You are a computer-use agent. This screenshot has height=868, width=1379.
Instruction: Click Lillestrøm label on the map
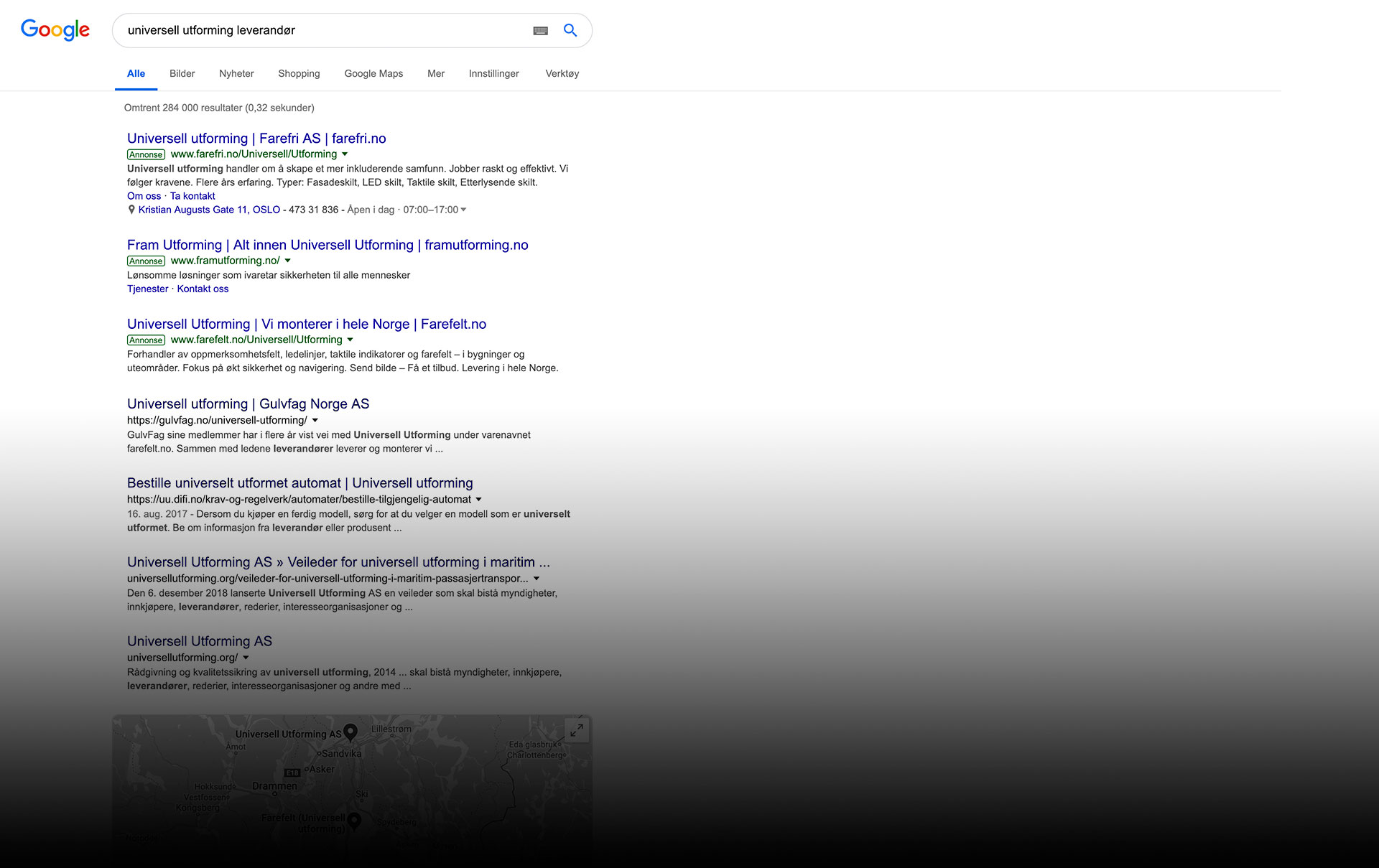tap(391, 729)
